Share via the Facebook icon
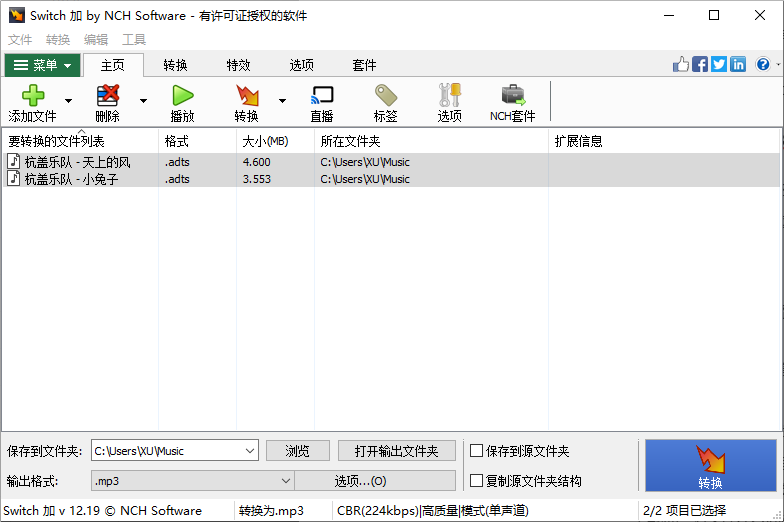The height and width of the screenshot is (522, 784). (x=700, y=64)
